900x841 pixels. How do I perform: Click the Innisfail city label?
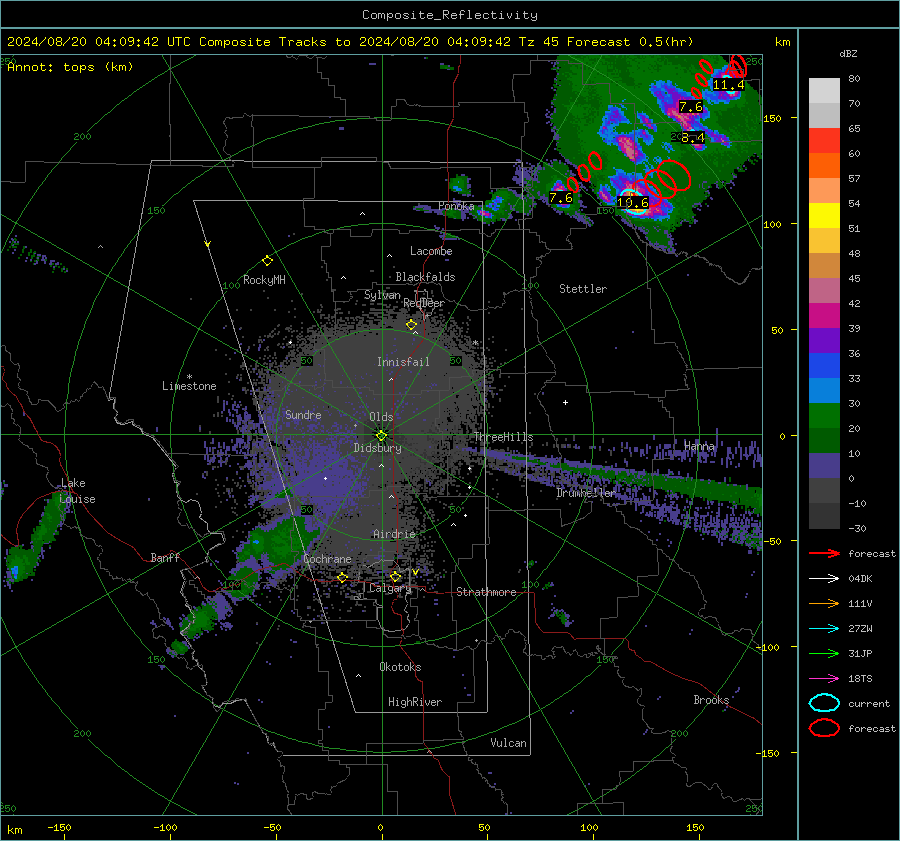403,362
